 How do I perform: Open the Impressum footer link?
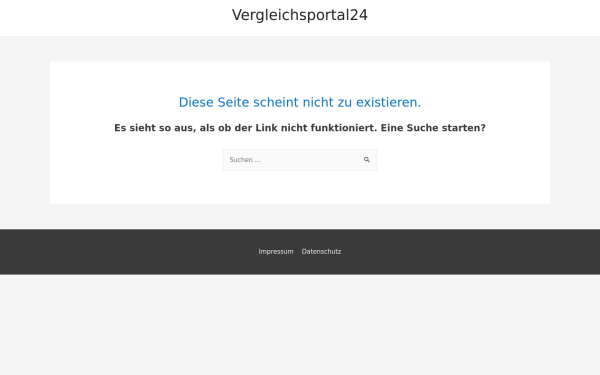pos(276,251)
